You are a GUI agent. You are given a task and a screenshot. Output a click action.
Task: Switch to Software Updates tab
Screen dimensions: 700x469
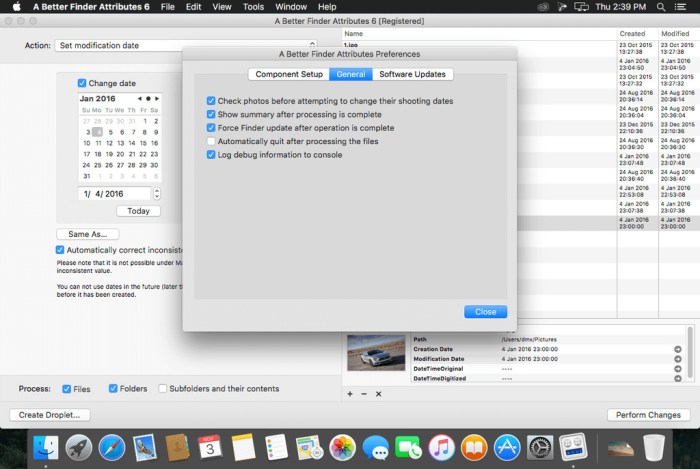[413, 74]
